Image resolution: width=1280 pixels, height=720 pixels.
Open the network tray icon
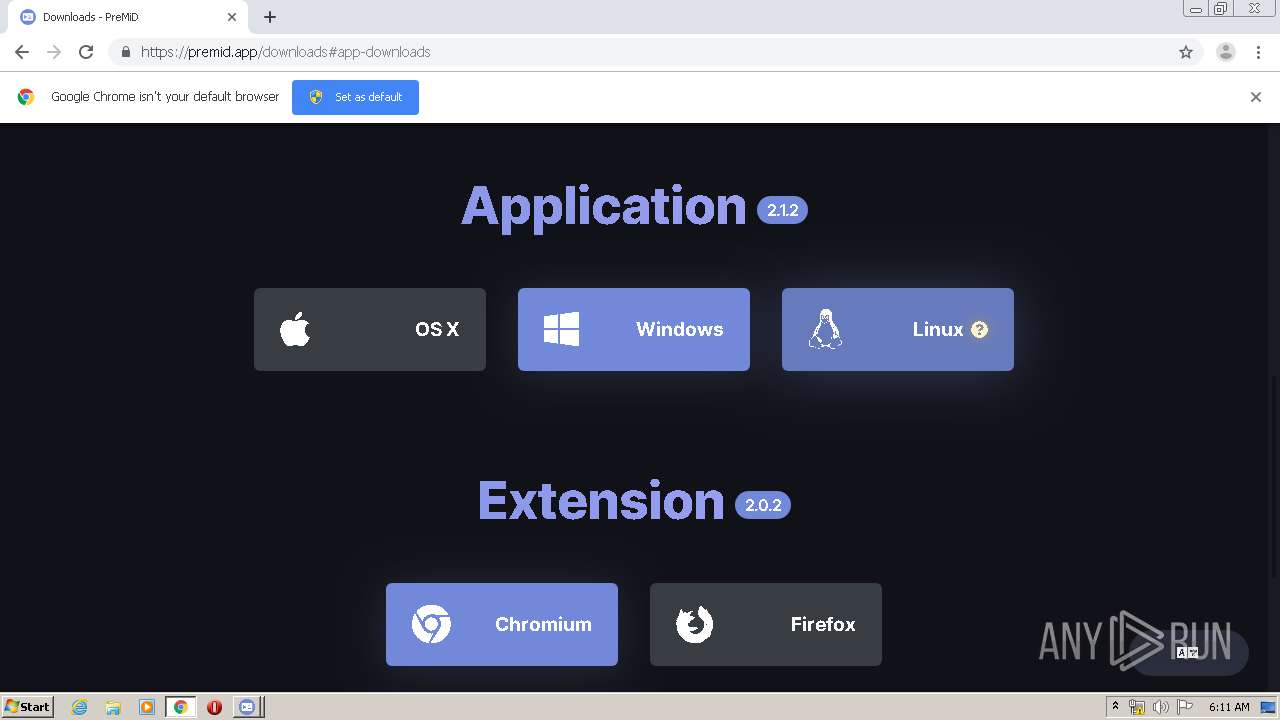[1137, 707]
